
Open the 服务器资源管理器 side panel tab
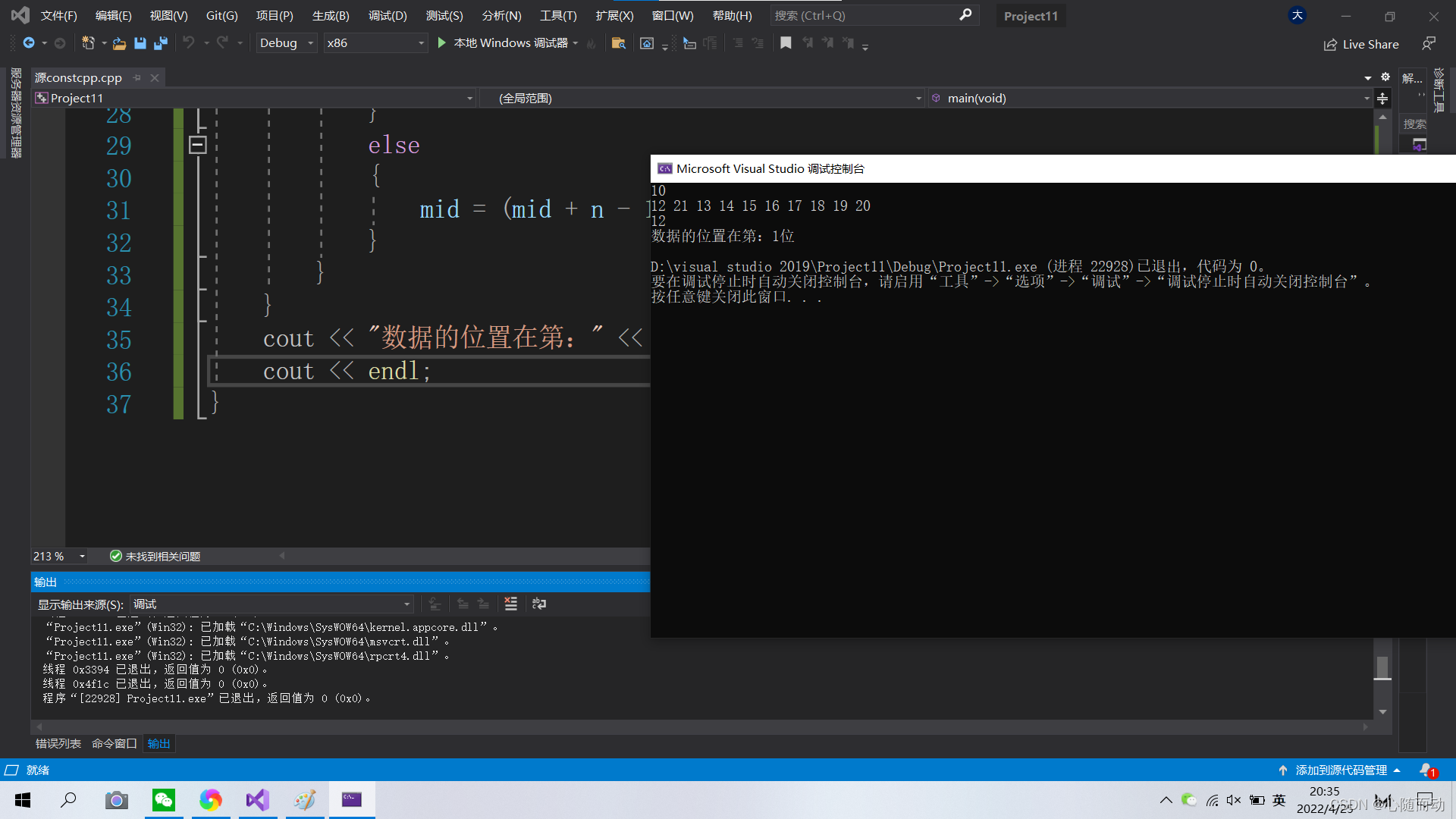tap(15, 112)
